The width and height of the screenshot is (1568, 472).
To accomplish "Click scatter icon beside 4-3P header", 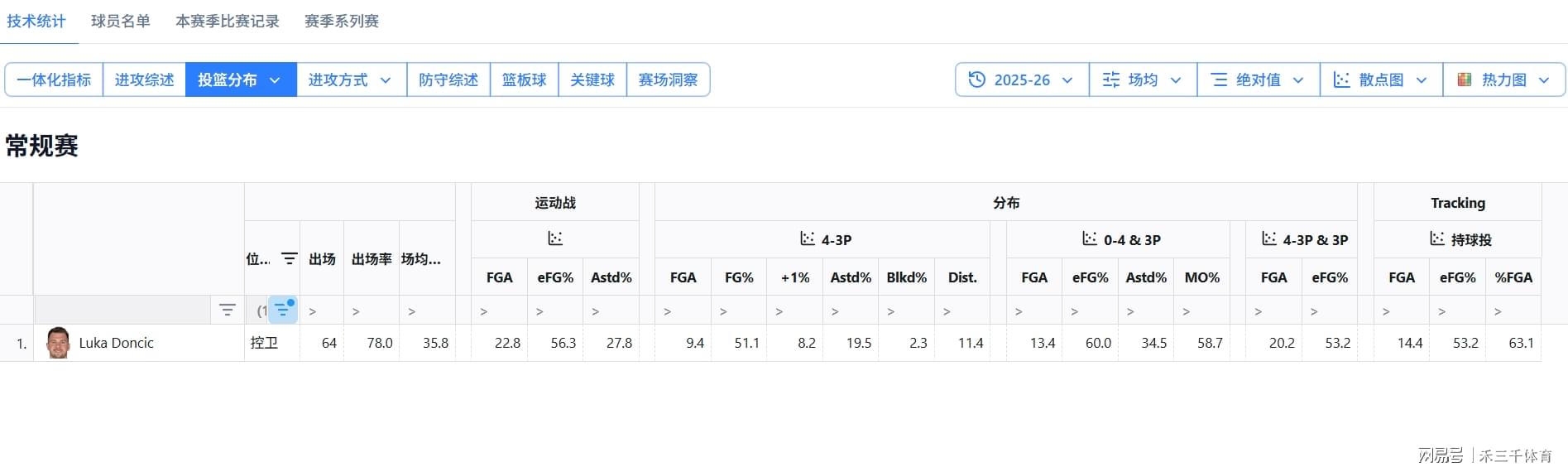I will 808,239.
